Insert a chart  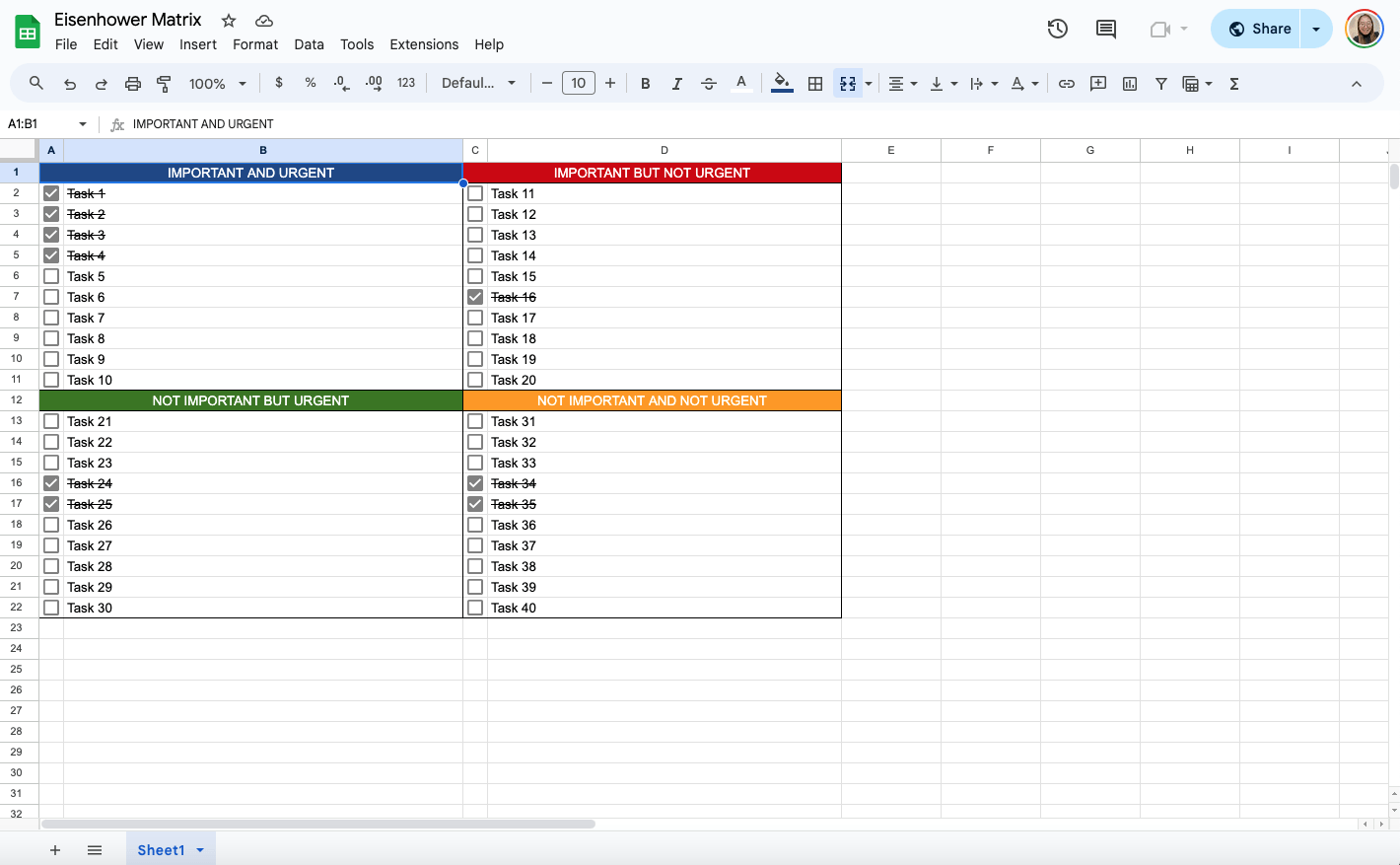1130,84
